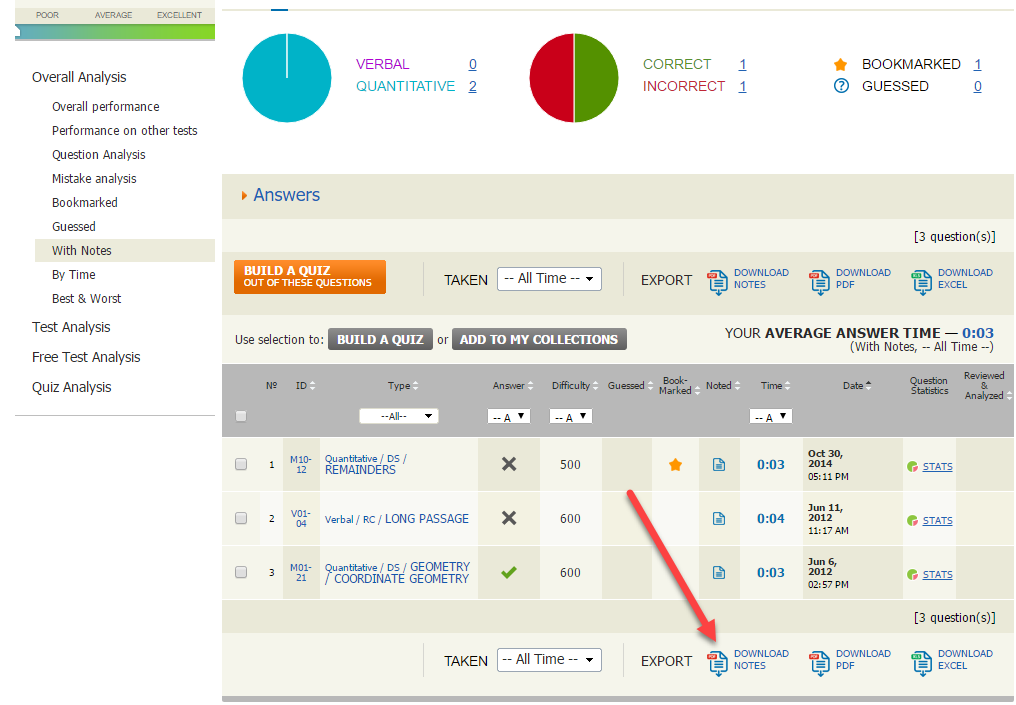Click Add to My Collections button
Viewport: 1016px width, 705px height.
[539, 340]
